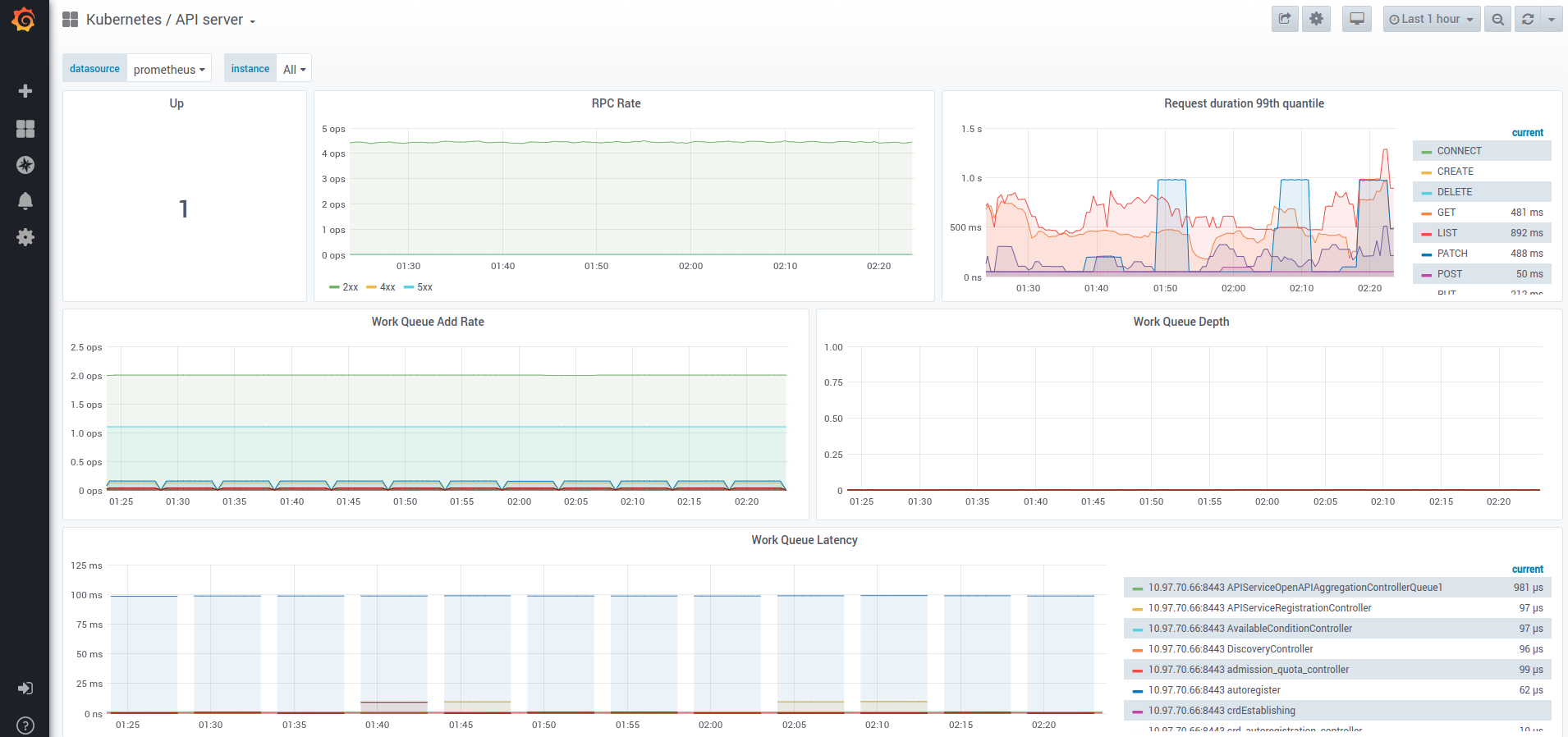Image resolution: width=1568 pixels, height=737 pixels.
Task: Click the CONNECT green color swatch
Action: pos(1427,152)
